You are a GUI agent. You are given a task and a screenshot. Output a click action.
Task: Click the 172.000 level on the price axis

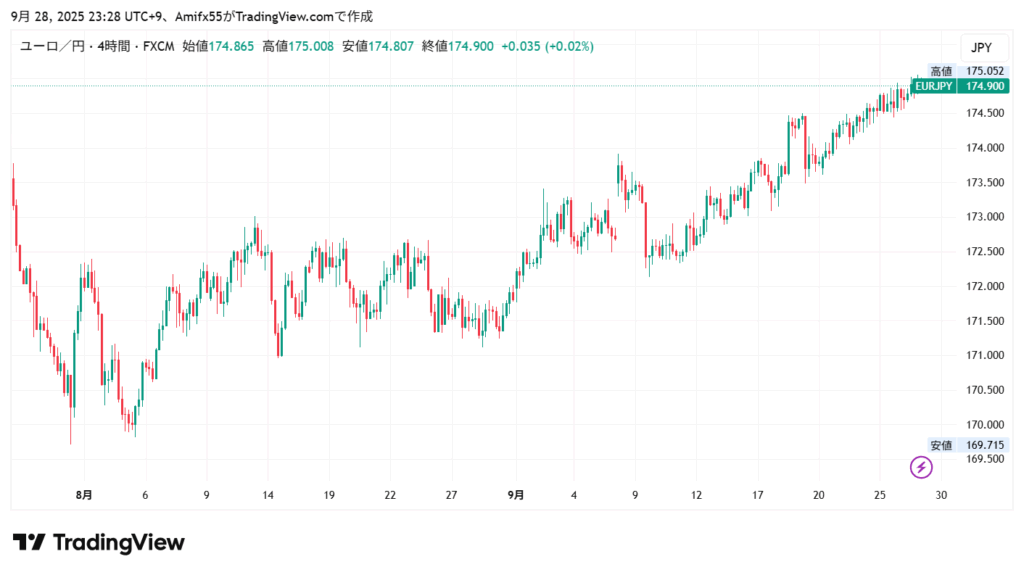(x=984, y=286)
